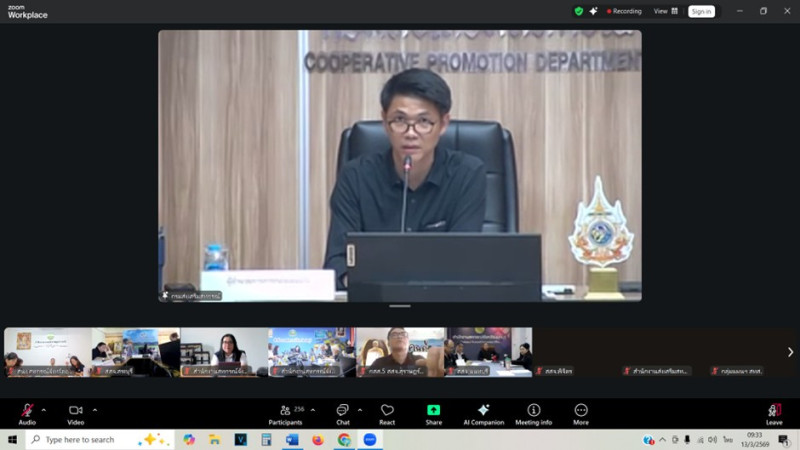Show Meeting info

click(x=533, y=411)
